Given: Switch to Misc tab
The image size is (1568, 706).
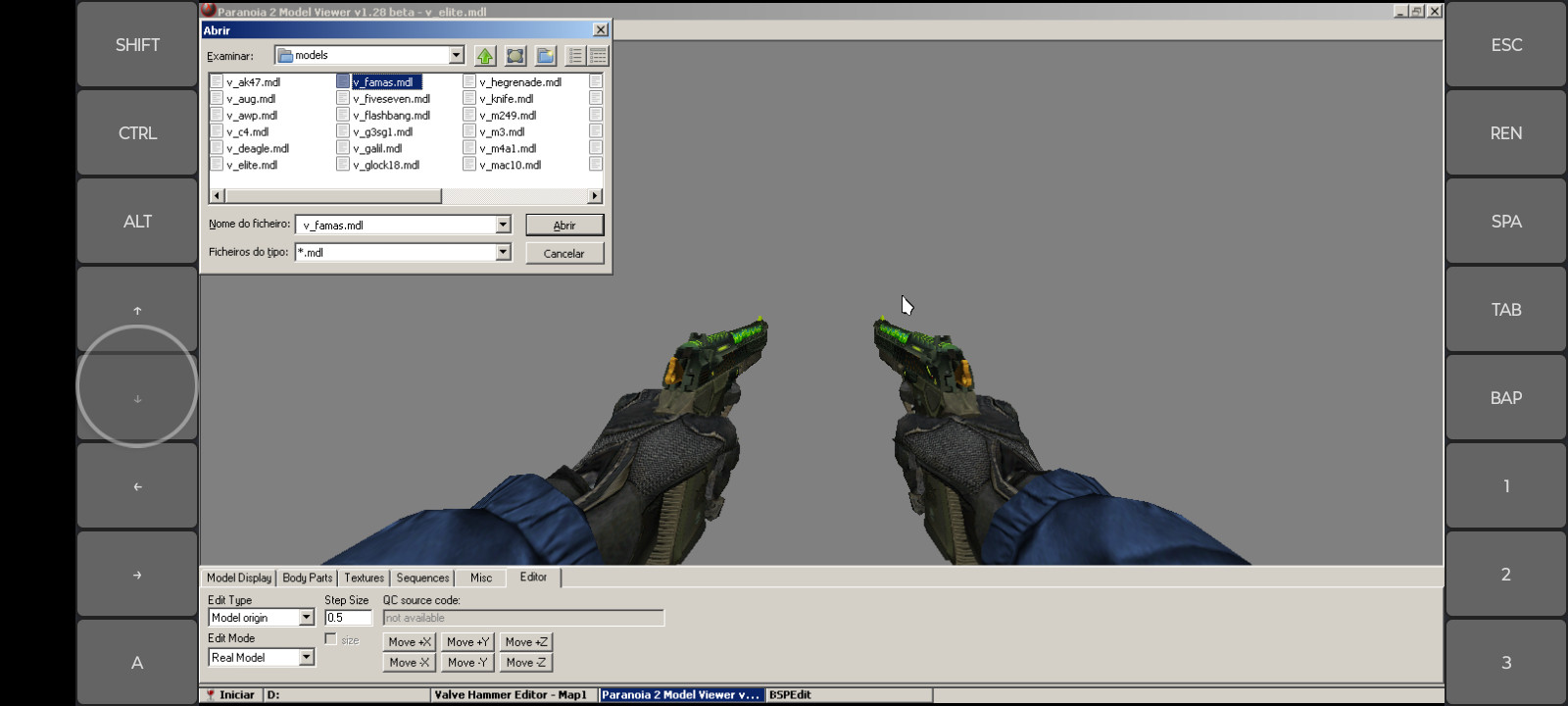Looking at the screenshot, I should pyautogui.click(x=481, y=578).
